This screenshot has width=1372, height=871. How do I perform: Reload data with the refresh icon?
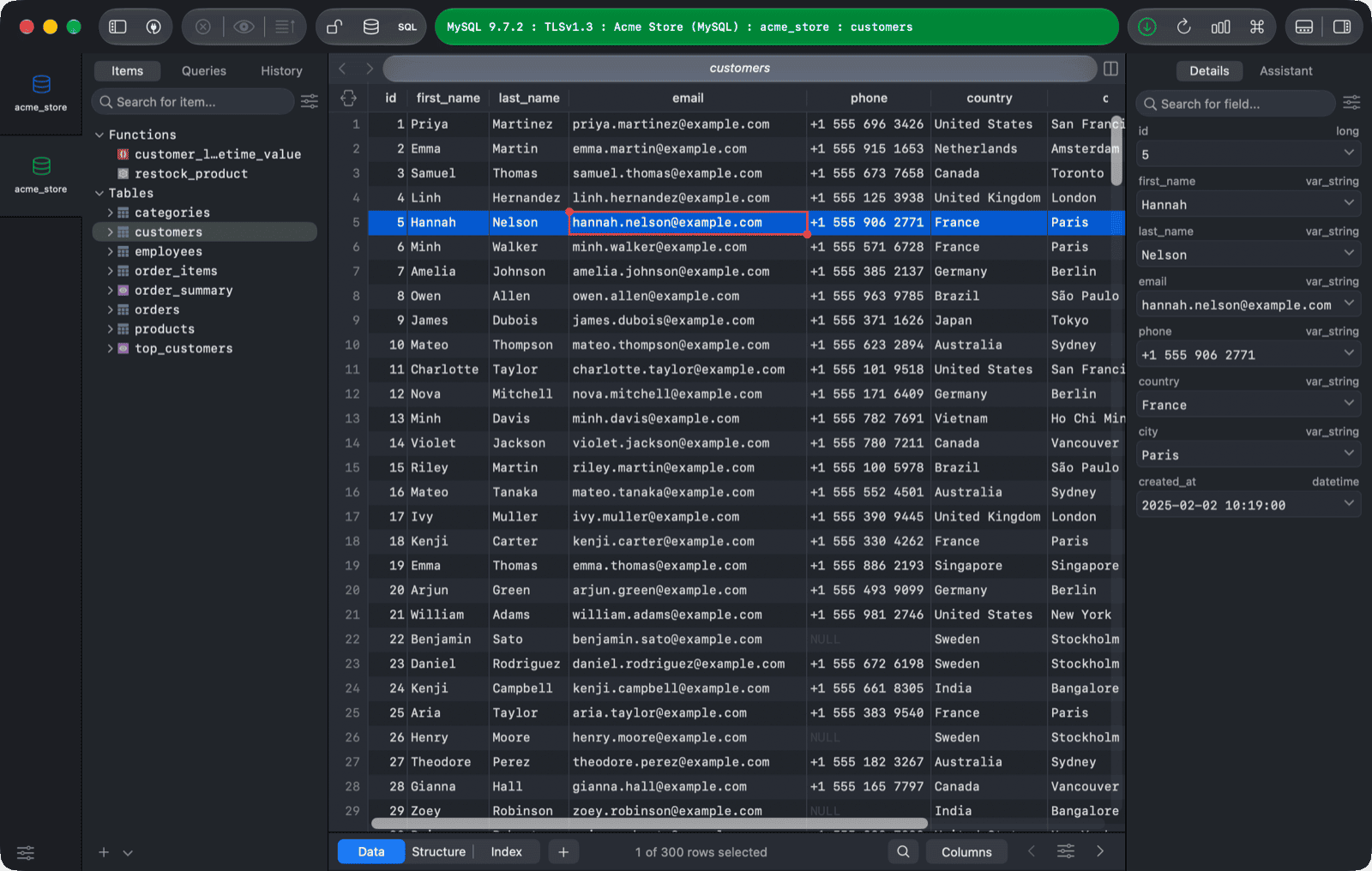[x=1184, y=27]
